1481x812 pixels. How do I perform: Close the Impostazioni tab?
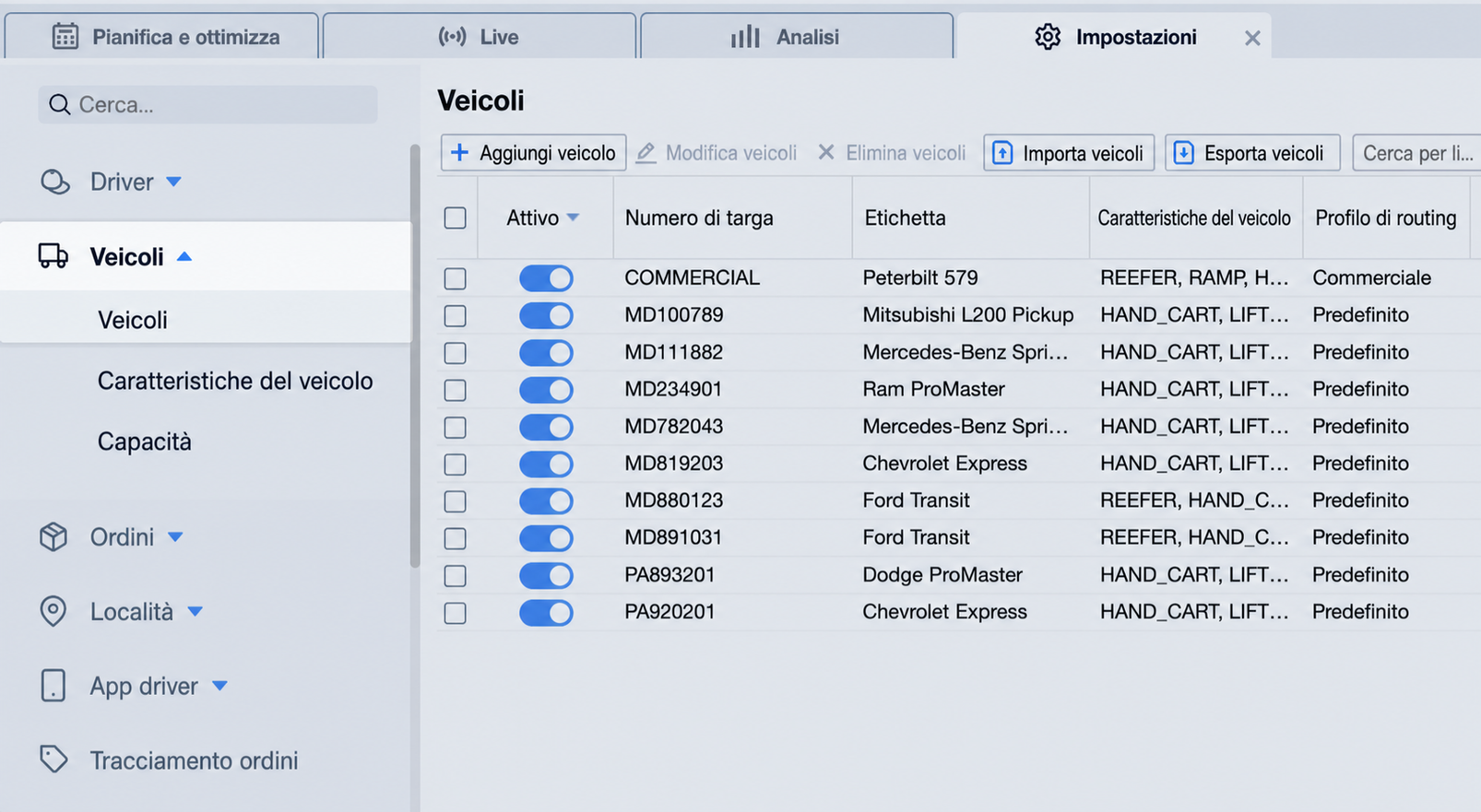[1252, 38]
